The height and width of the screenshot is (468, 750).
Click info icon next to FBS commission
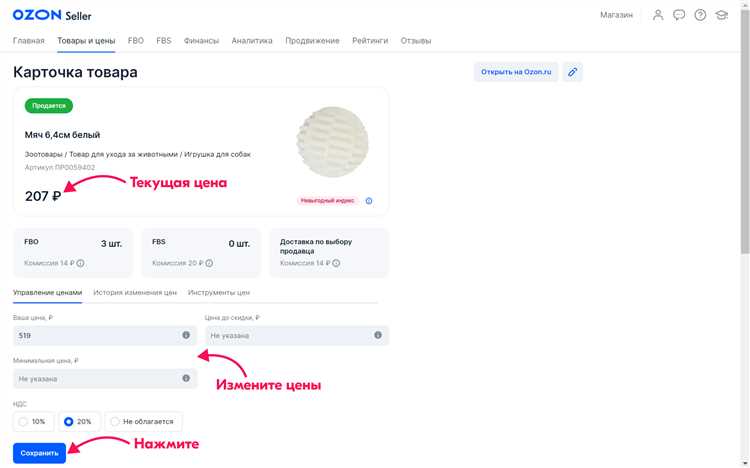pyautogui.click(x=209, y=263)
